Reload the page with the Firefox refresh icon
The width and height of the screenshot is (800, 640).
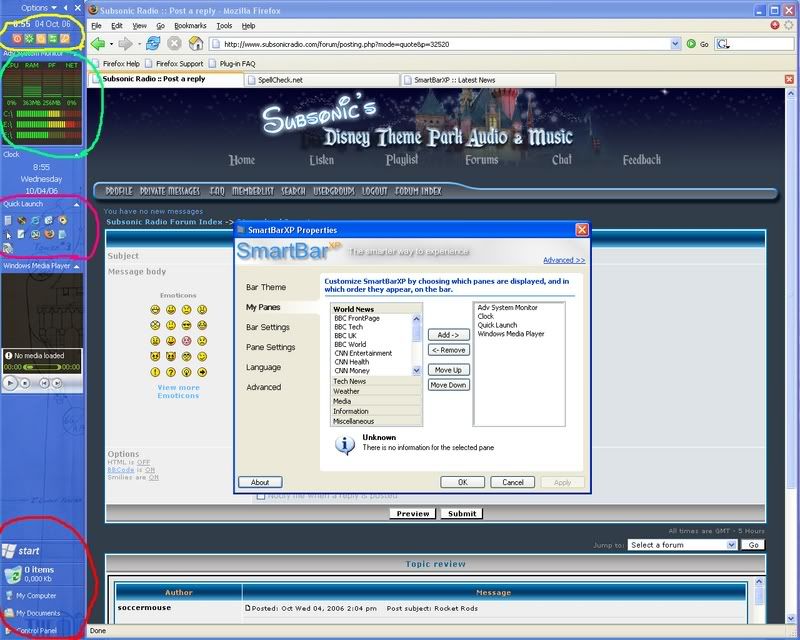(153, 44)
